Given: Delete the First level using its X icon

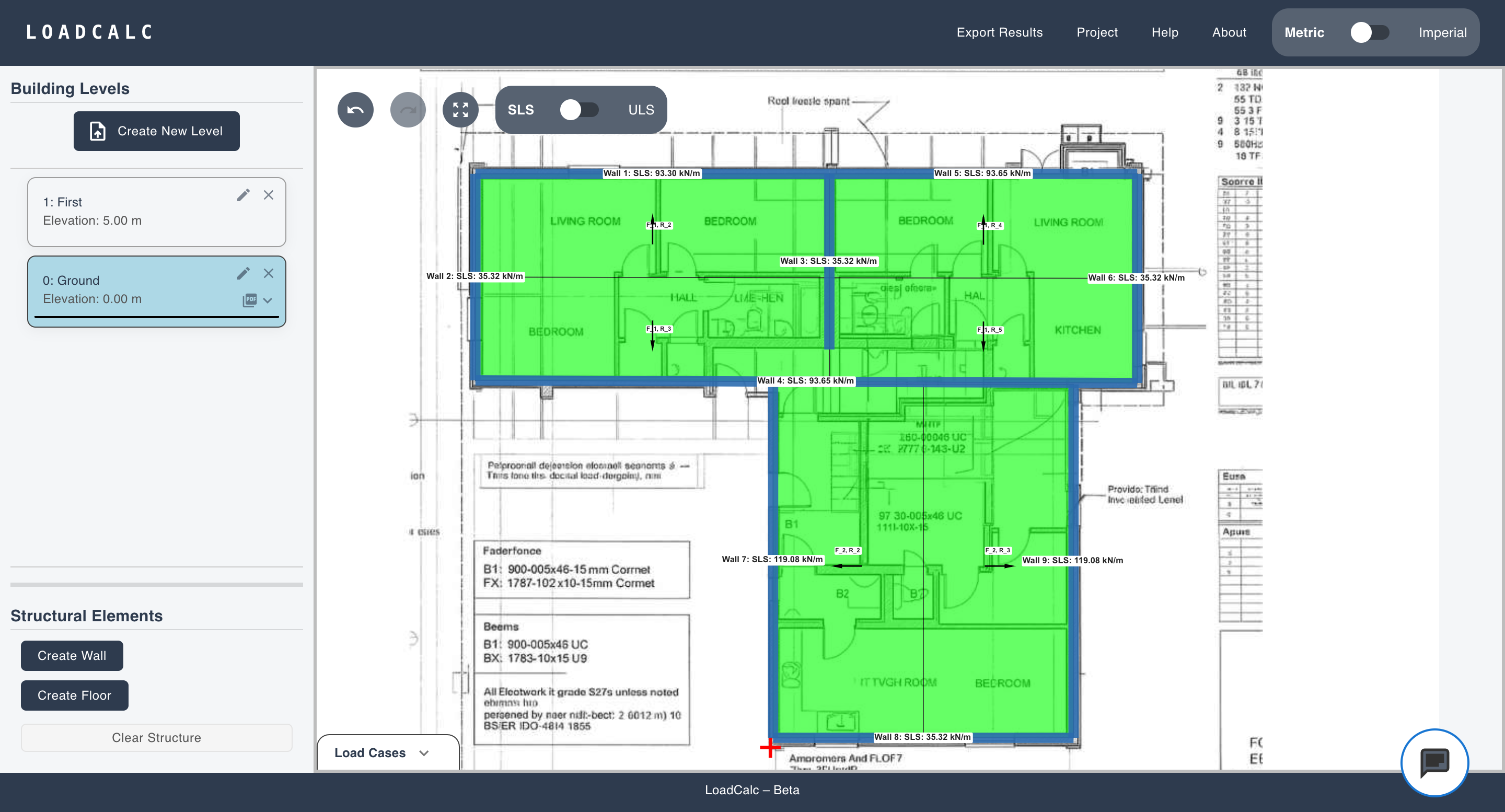Looking at the screenshot, I should pyautogui.click(x=269, y=194).
